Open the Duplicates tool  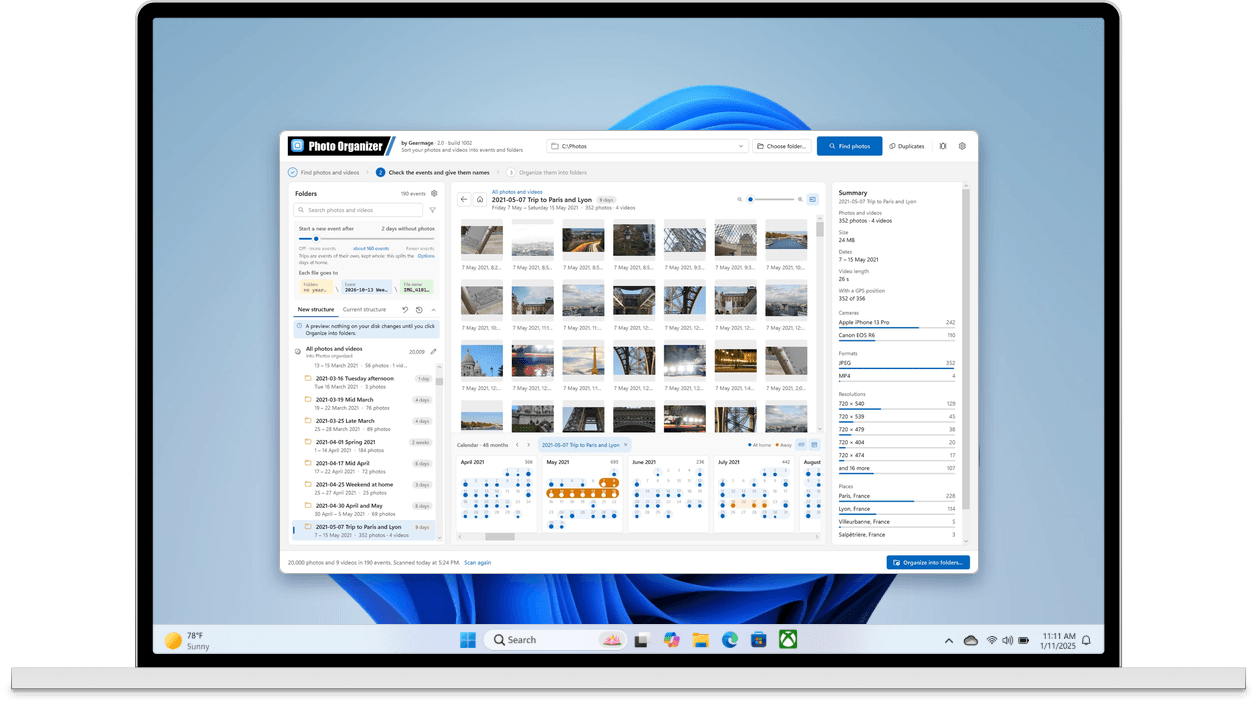pos(907,146)
